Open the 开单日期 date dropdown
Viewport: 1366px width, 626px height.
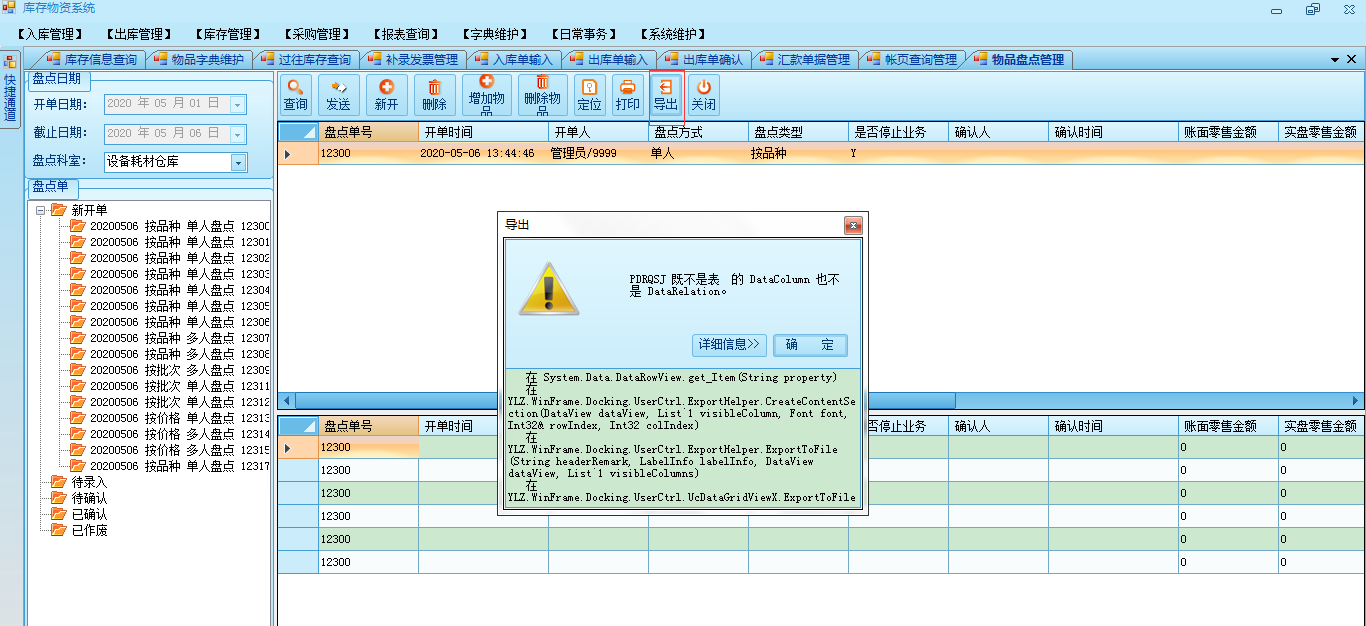pos(238,104)
